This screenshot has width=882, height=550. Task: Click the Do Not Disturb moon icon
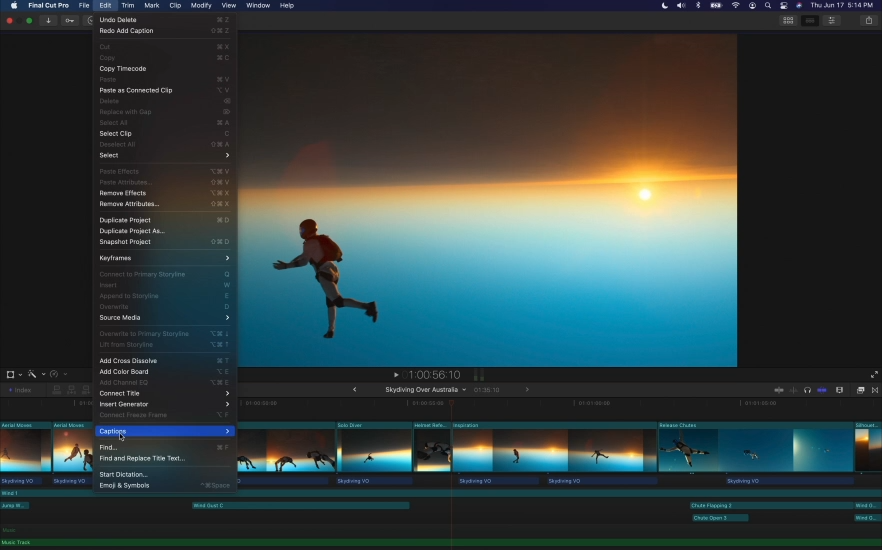point(665,5)
